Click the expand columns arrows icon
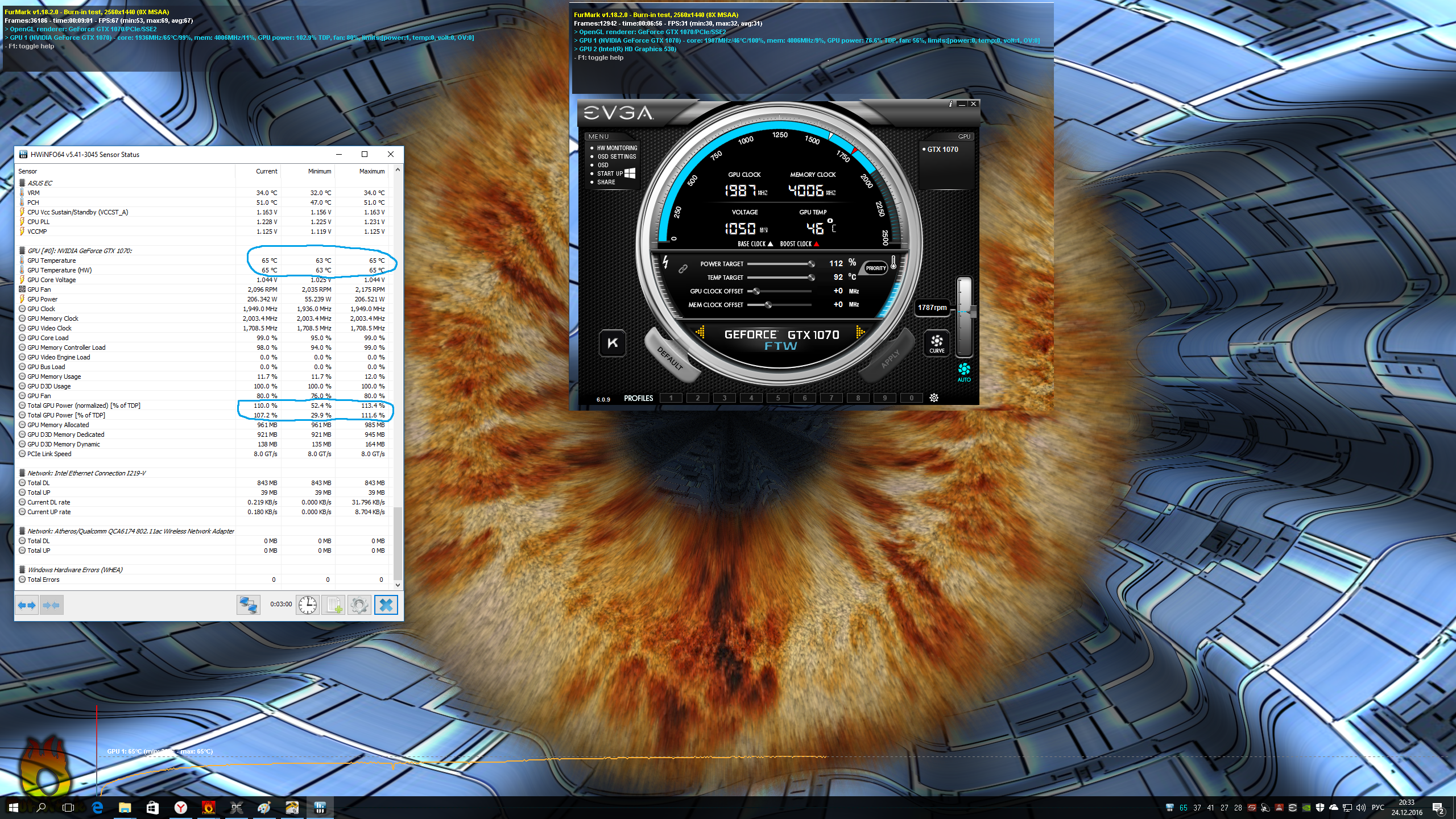 point(27,605)
